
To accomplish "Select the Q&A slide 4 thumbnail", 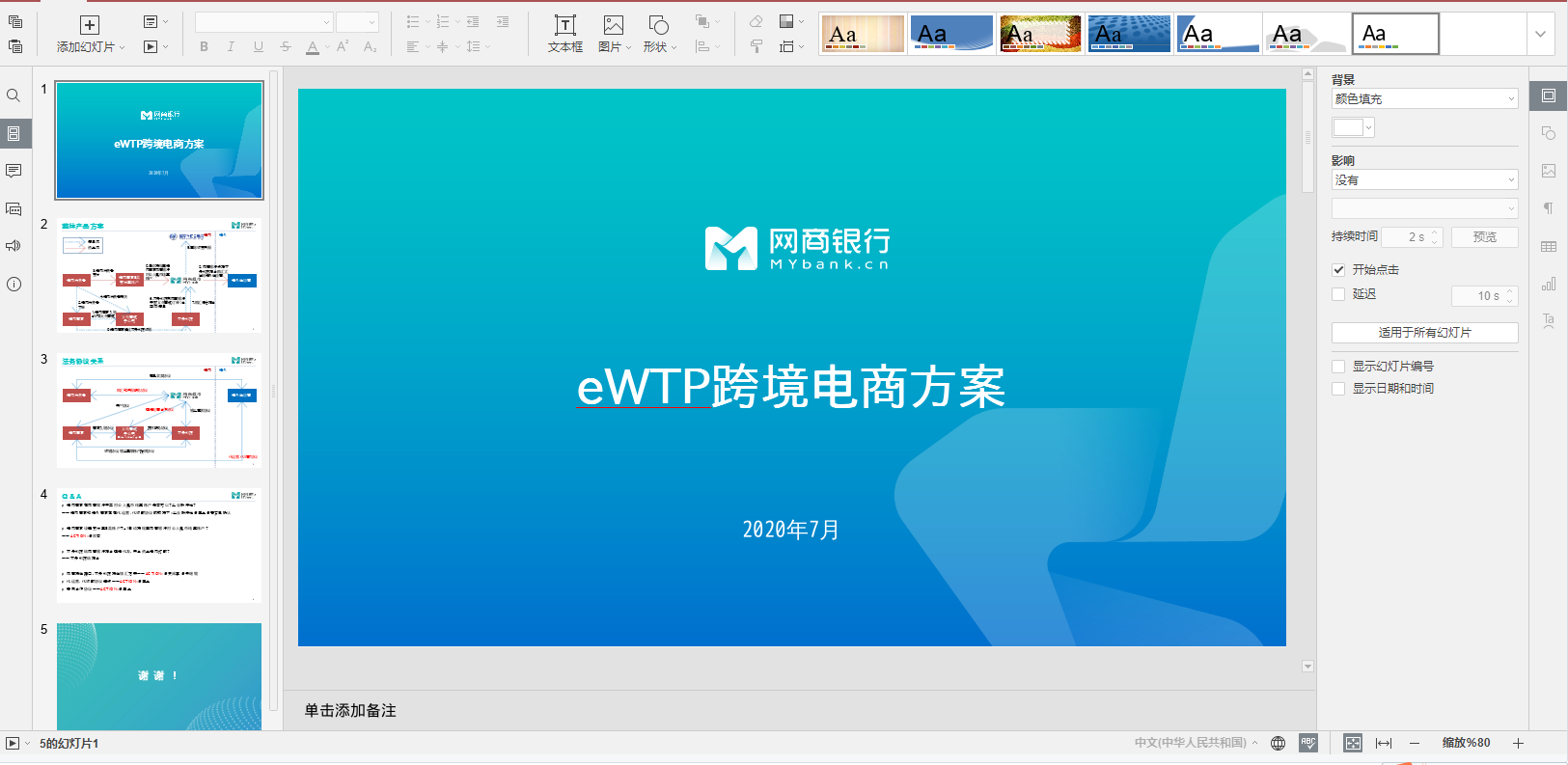I will point(159,545).
